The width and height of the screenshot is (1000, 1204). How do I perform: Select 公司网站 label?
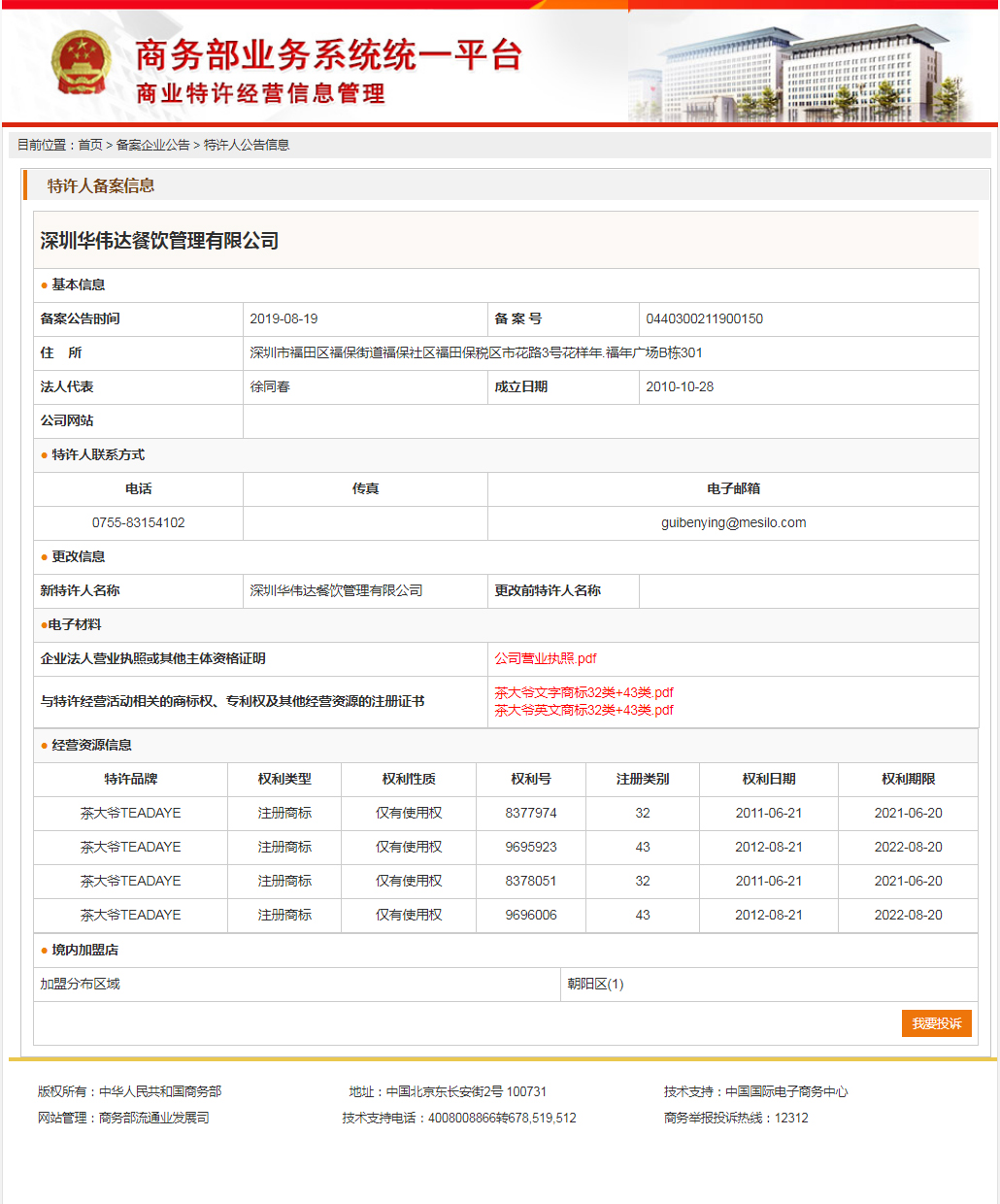coord(67,420)
